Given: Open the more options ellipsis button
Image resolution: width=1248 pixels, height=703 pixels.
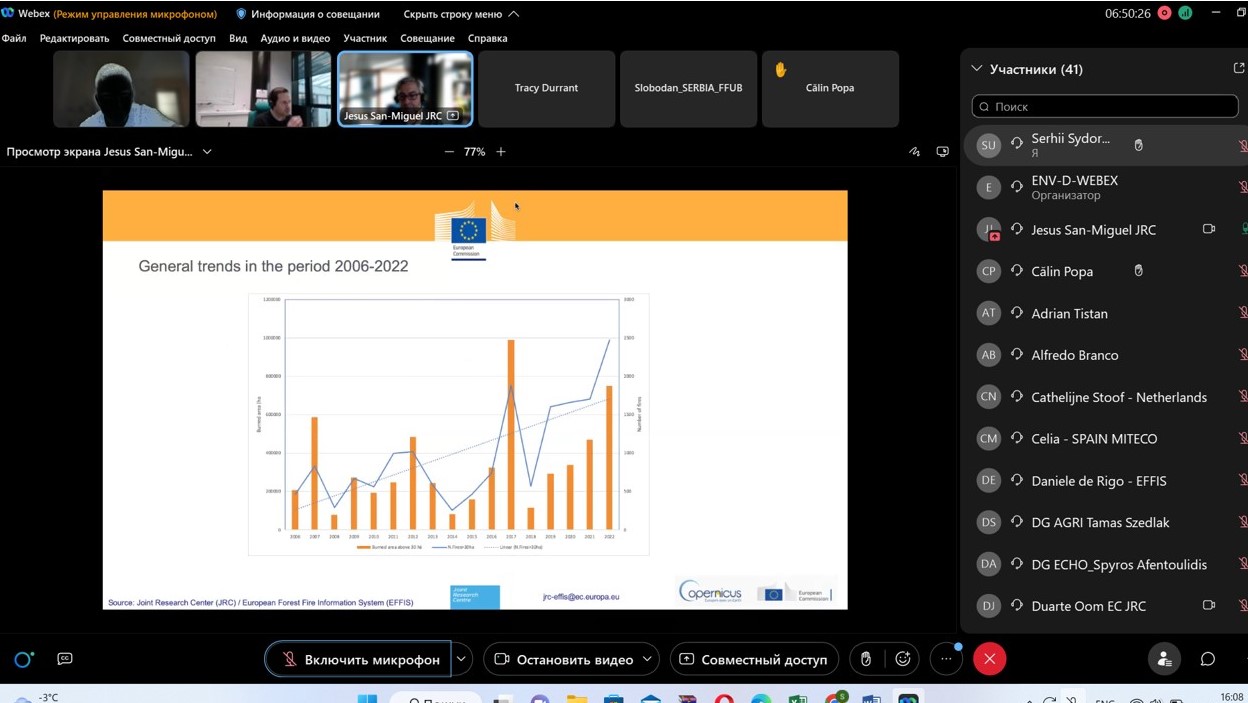Looking at the screenshot, I should (946, 659).
